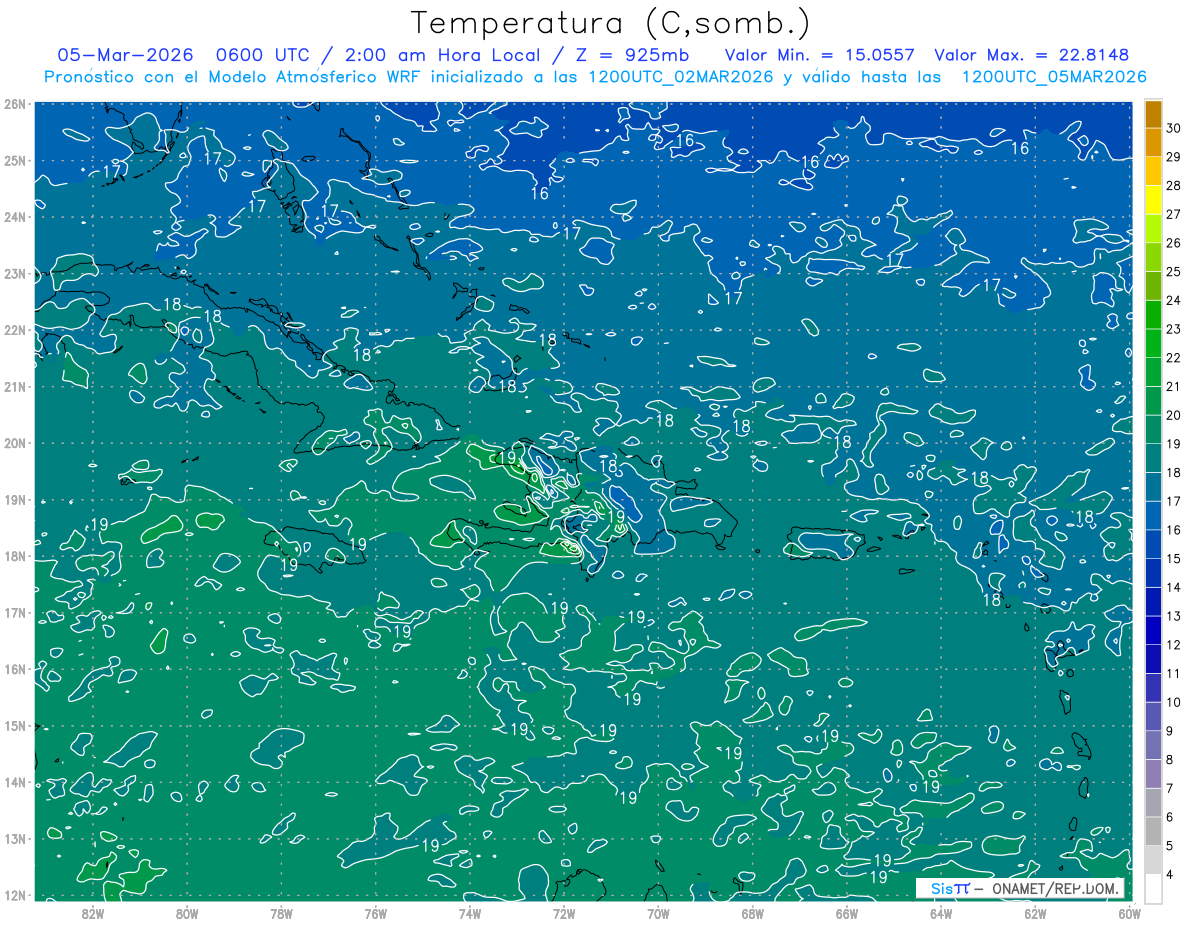This screenshot has height=927, width=1200.
Task: Click the "Valor Min. = 15.0557" value
Action: point(820,55)
